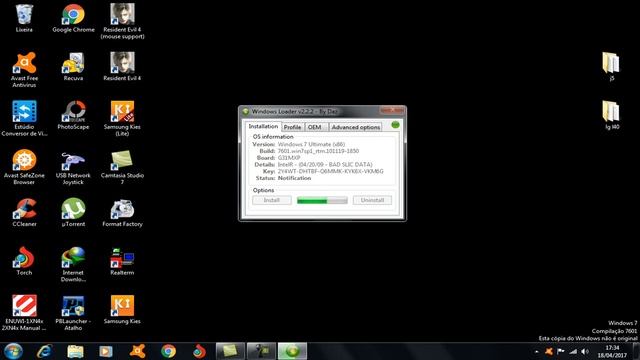Screen dimensions: 640x360
Task: Launch Windows Media Player from taskbar
Action: click(106, 351)
